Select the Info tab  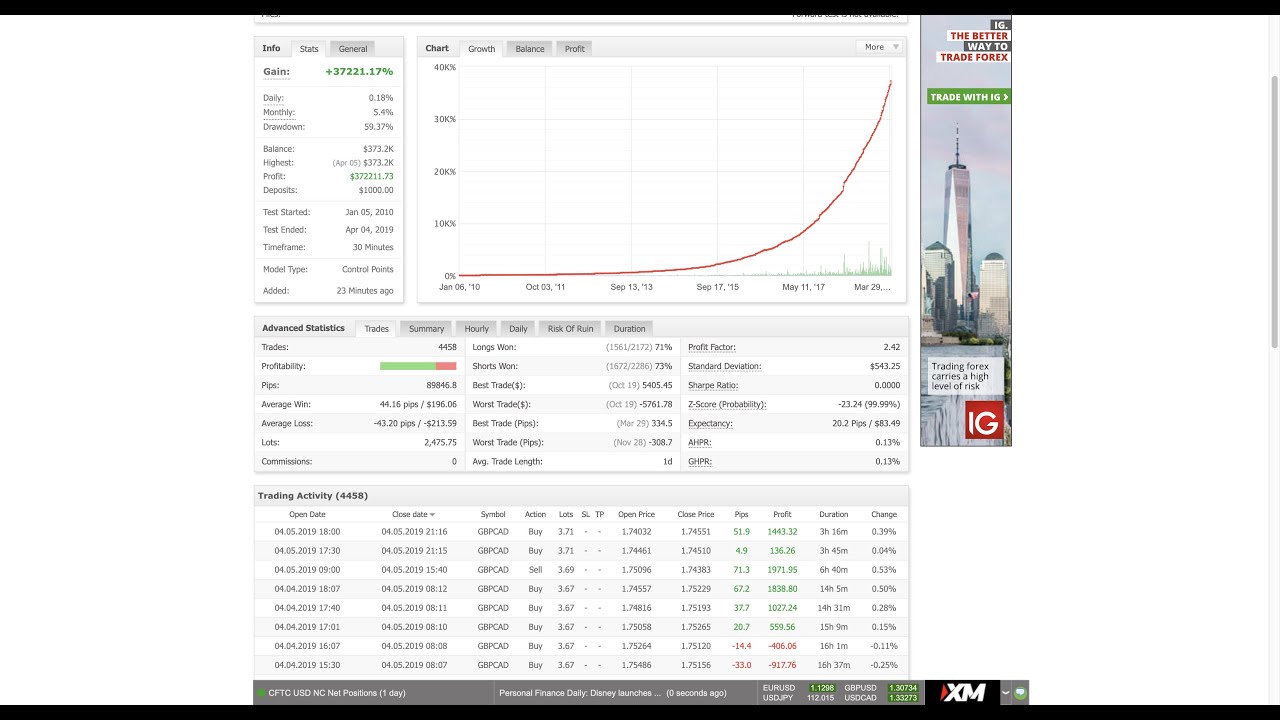tap(271, 48)
